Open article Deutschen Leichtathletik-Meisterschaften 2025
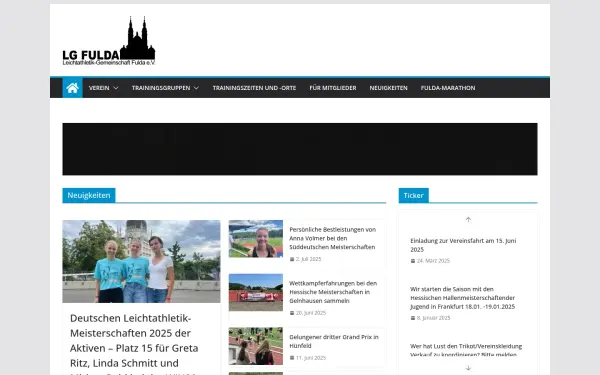 pyautogui.click(x=134, y=343)
